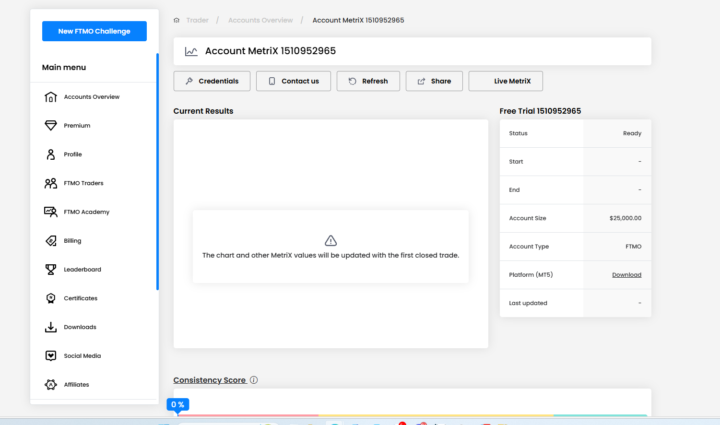Click the Free Trial 1510952965 heading
The height and width of the screenshot is (425, 720).
(x=540, y=111)
